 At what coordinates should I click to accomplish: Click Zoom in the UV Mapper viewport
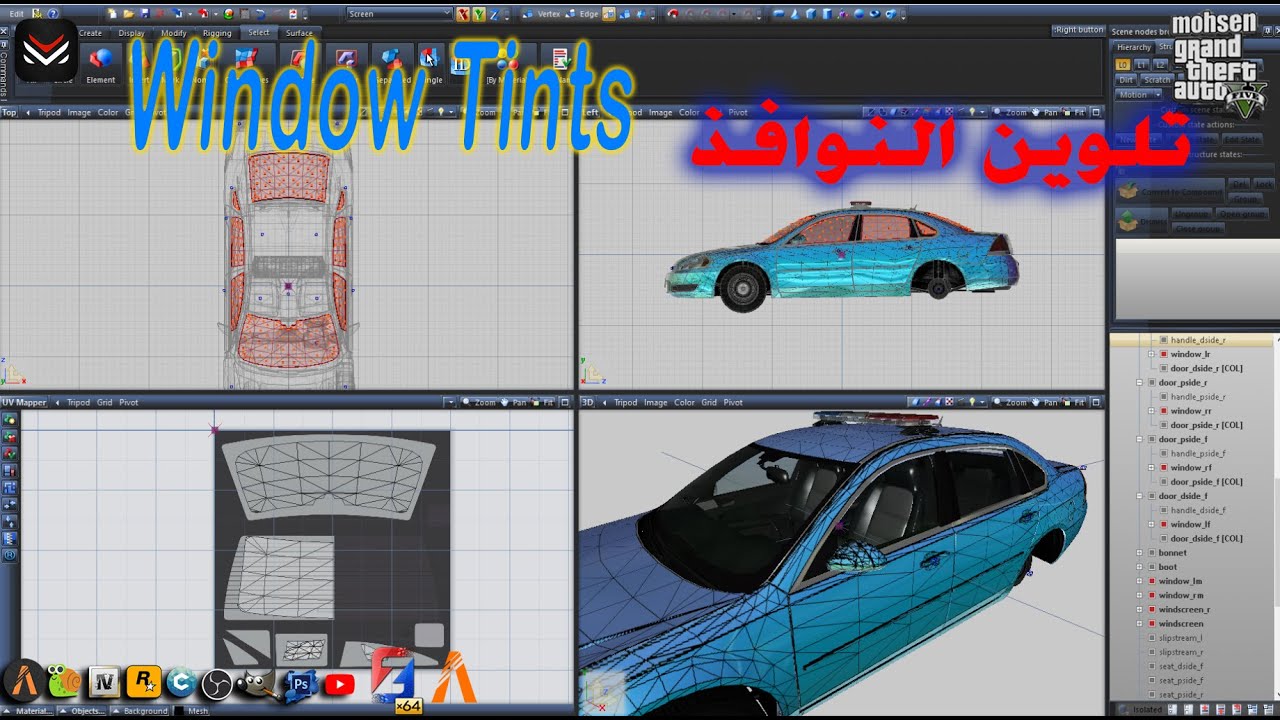coord(479,402)
